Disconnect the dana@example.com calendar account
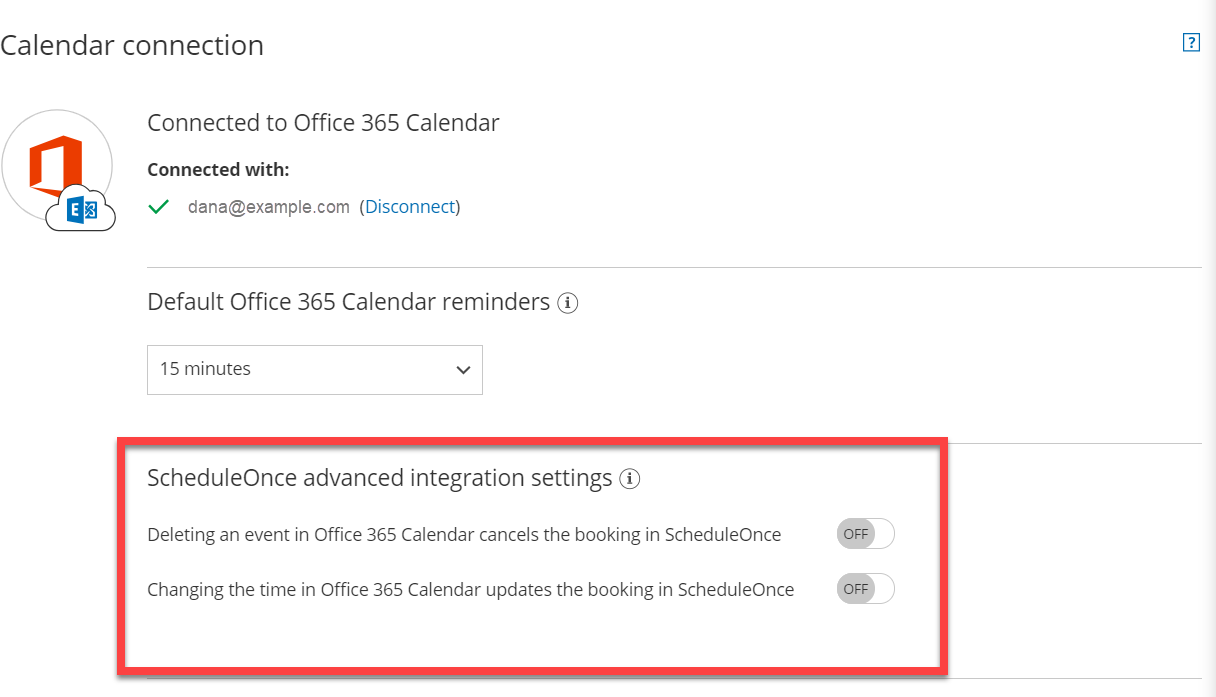This screenshot has width=1216, height=697. (x=409, y=207)
